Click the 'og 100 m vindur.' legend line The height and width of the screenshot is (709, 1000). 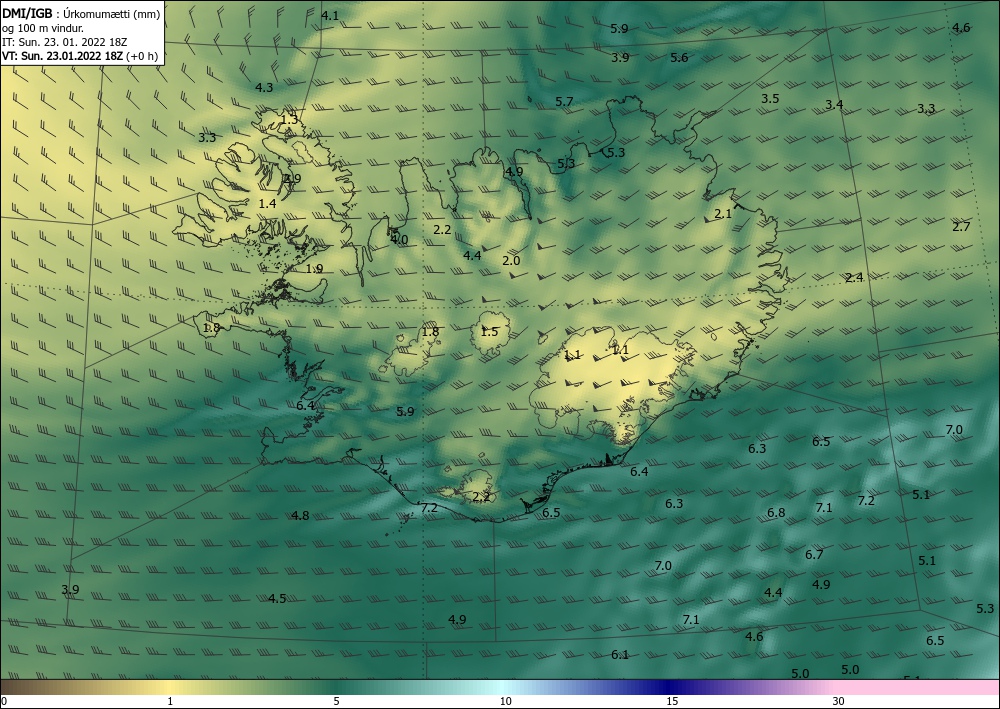43,28
